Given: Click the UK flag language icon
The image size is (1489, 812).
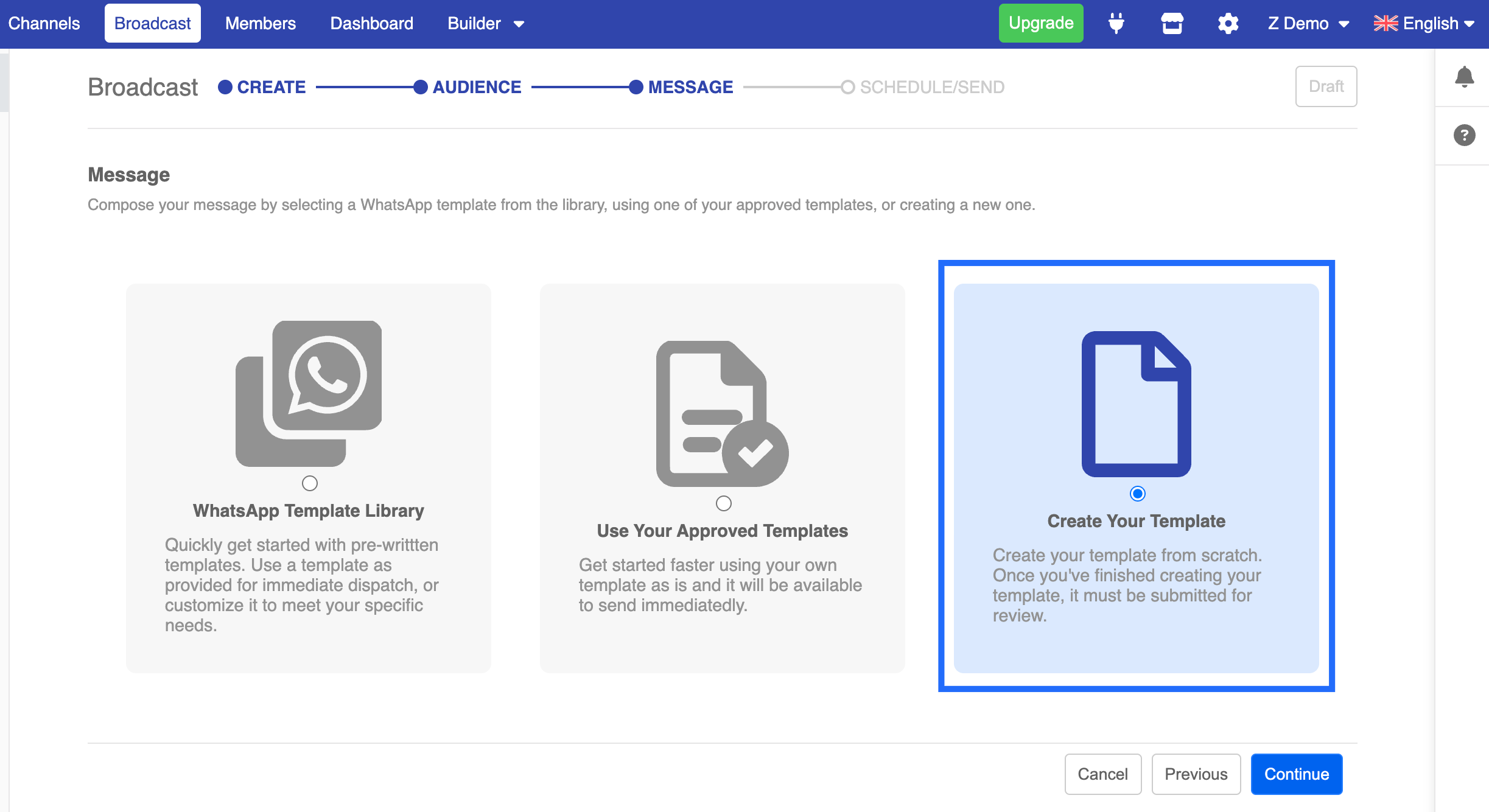Looking at the screenshot, I should tap(1386, 24).
